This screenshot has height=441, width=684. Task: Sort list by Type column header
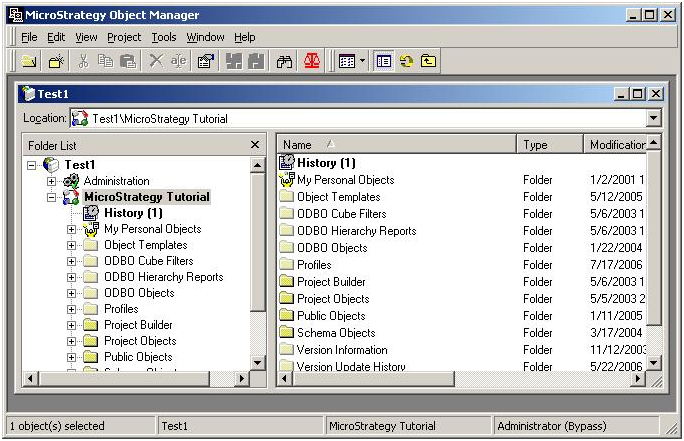(550, 144)
